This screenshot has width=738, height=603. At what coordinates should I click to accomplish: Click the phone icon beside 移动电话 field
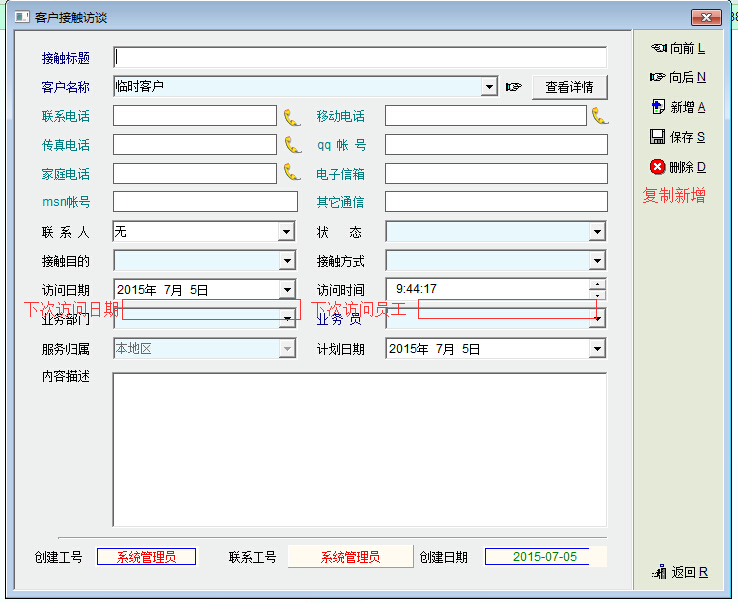click(600, 116)
